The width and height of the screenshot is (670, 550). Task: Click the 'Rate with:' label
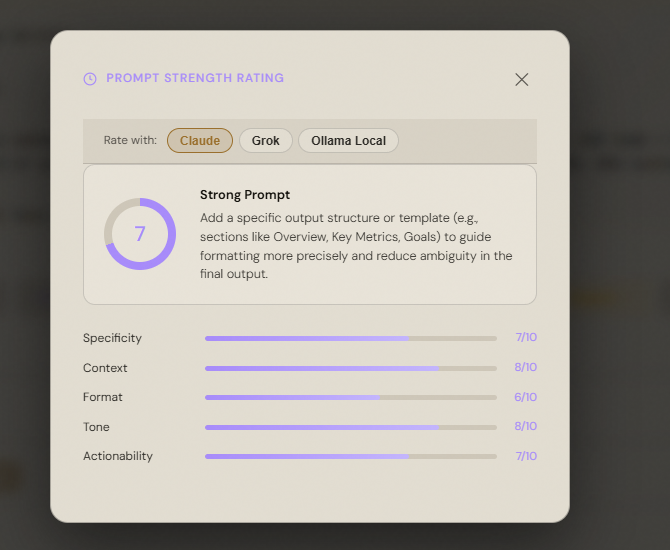click(130, 140)
